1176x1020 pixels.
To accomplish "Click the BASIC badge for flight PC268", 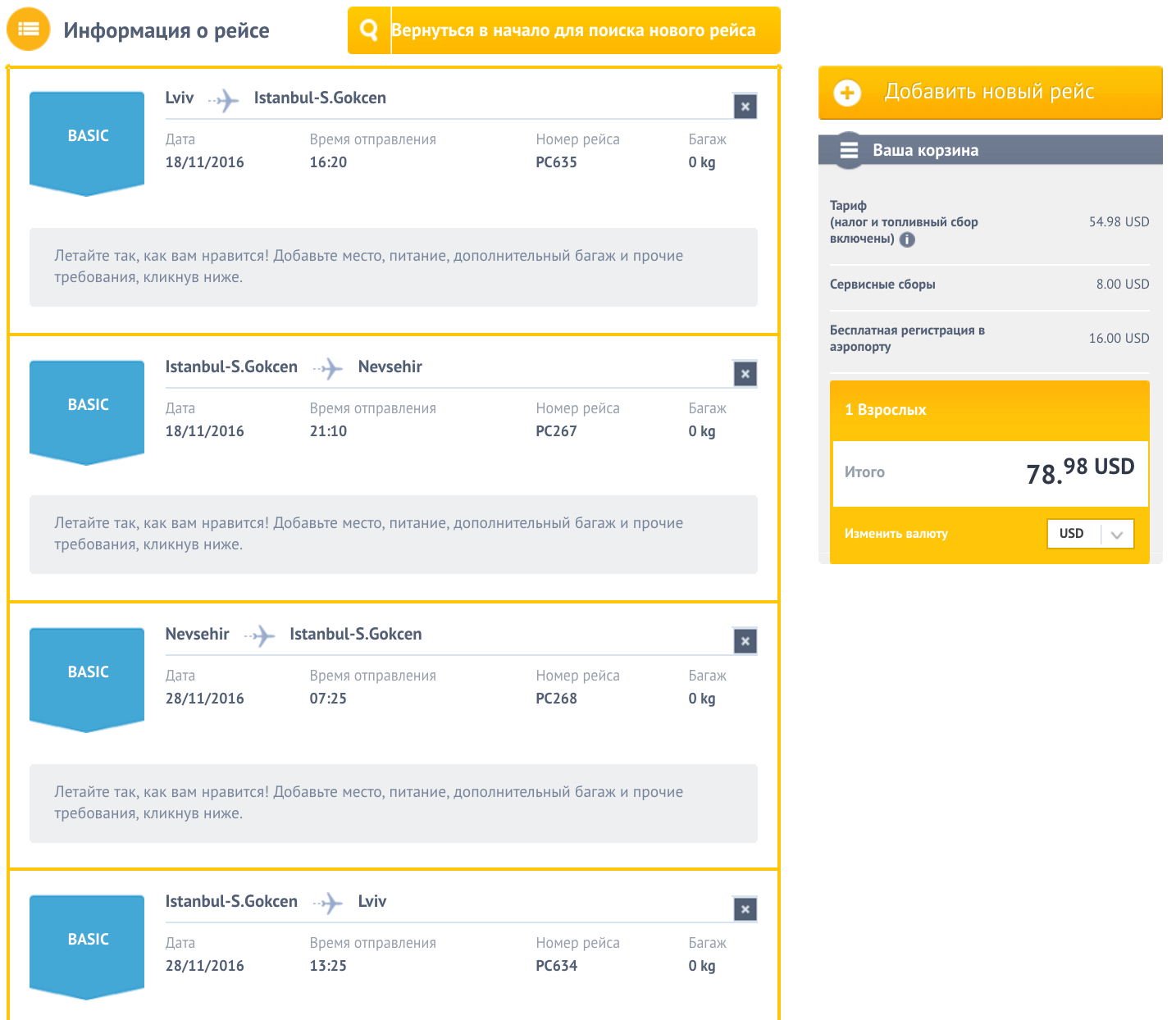I will click(88, 674).
